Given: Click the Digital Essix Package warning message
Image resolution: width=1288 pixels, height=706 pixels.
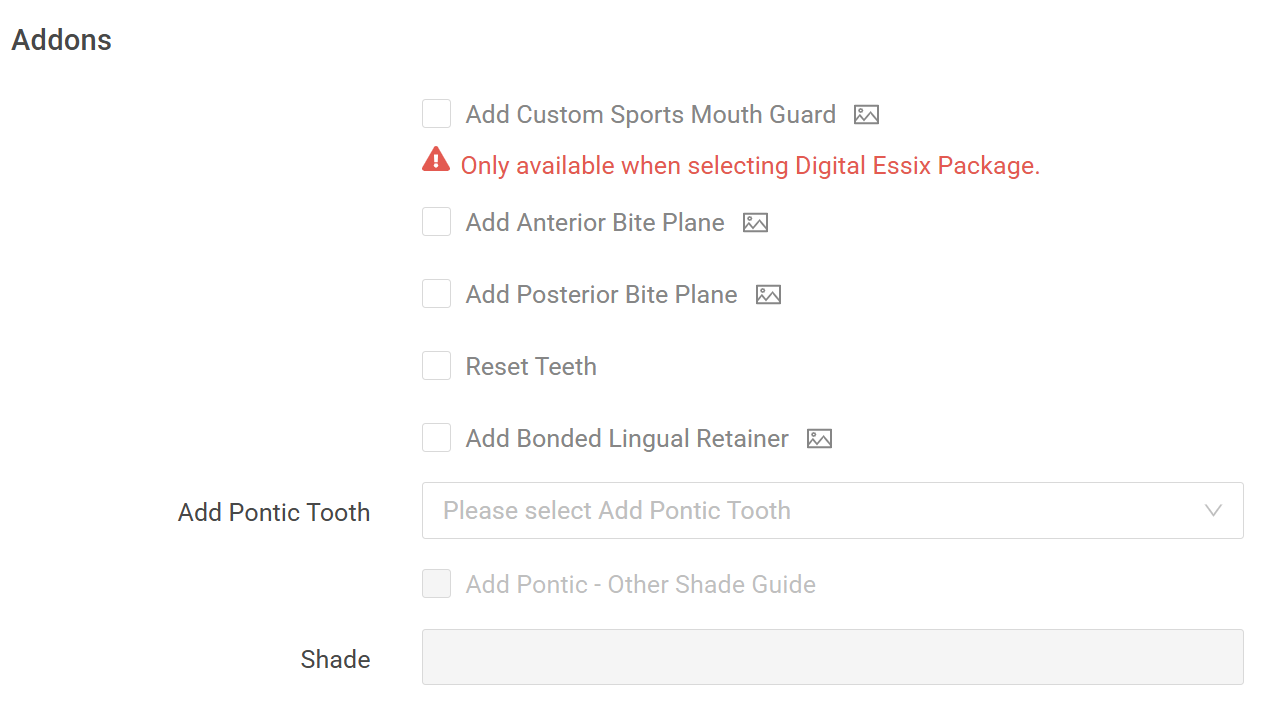Looking at the screenshot, I should [x=750, y=166].
